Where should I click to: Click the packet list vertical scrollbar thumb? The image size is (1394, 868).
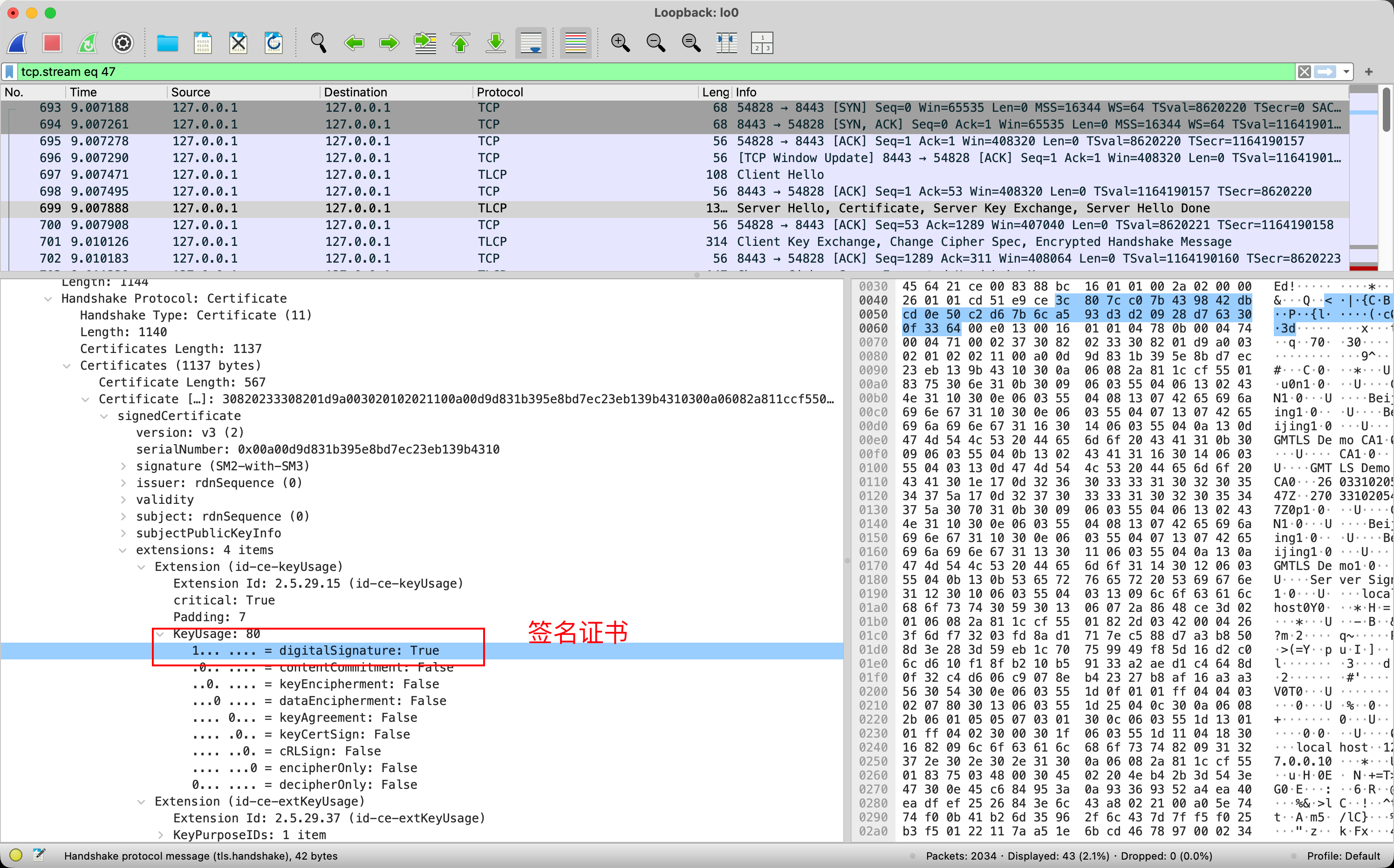(x=1387, y=109)
